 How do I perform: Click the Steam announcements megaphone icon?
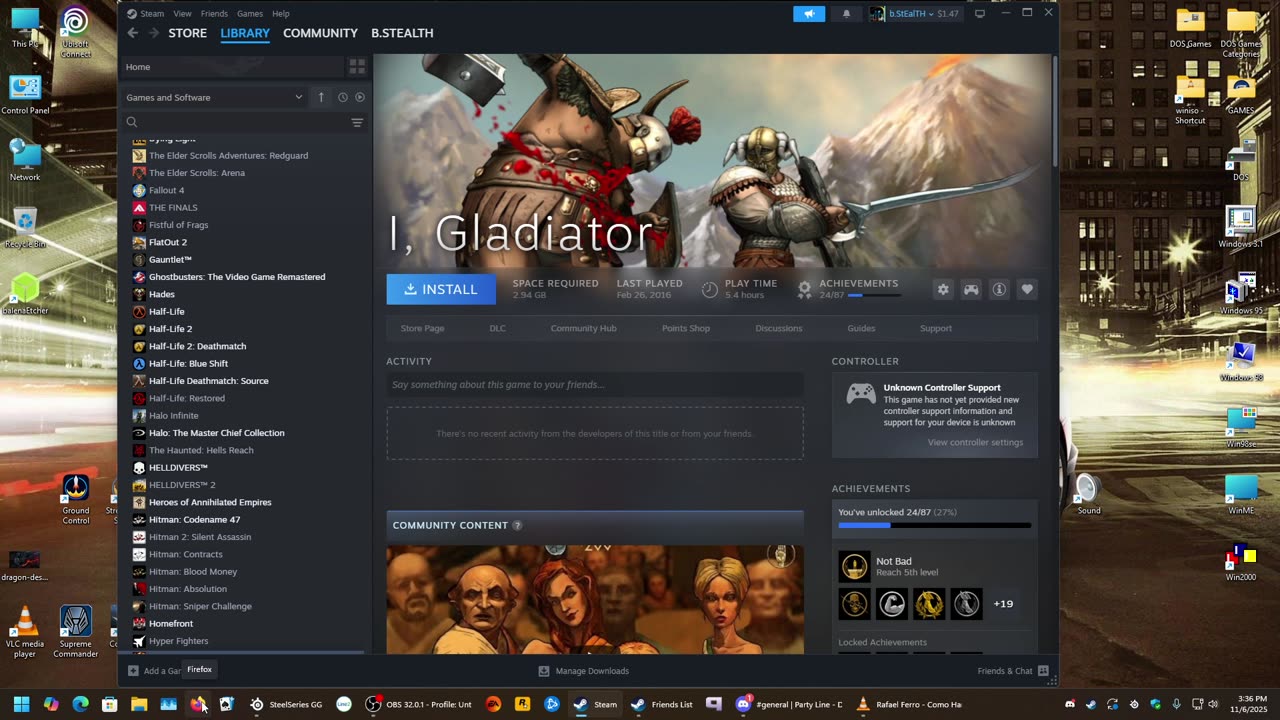pos(809,13)
